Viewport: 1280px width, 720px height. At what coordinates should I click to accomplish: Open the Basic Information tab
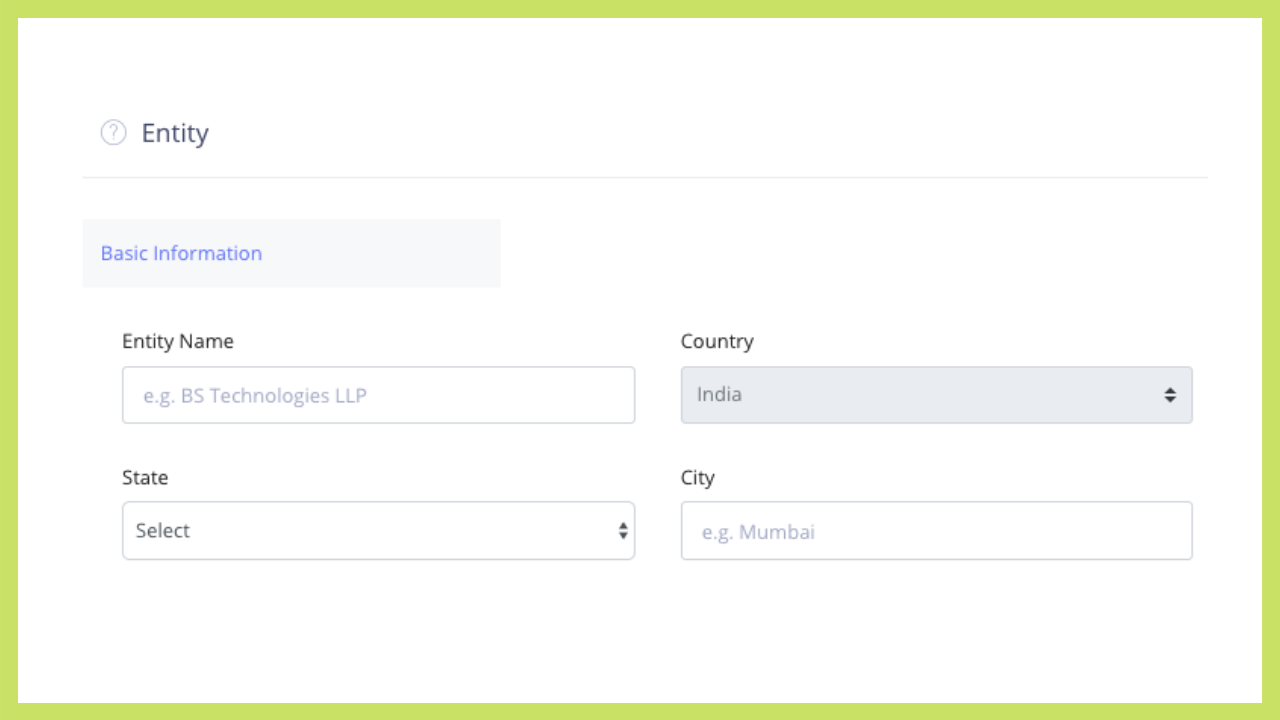click(x=290, y=253)
